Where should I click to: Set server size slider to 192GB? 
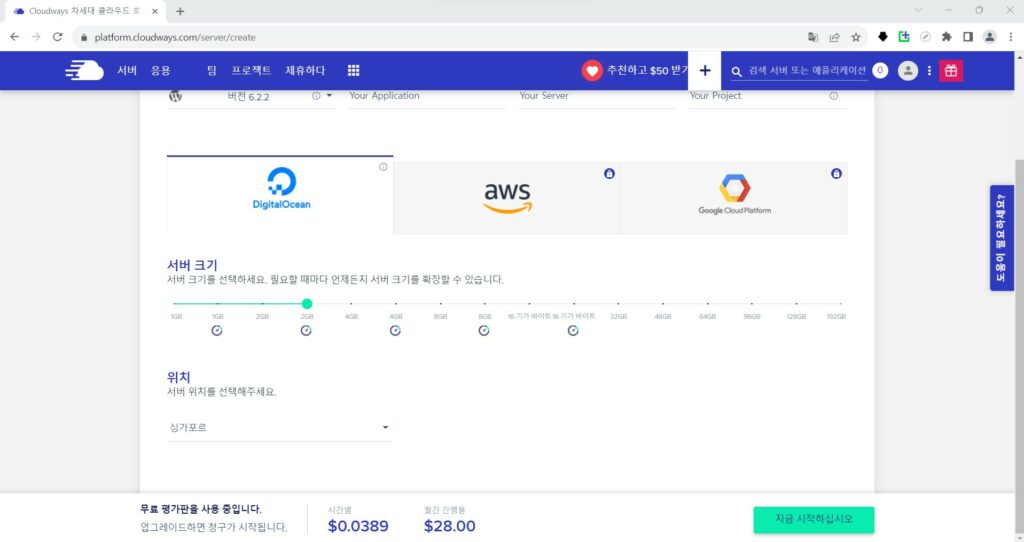coord(840,304)
